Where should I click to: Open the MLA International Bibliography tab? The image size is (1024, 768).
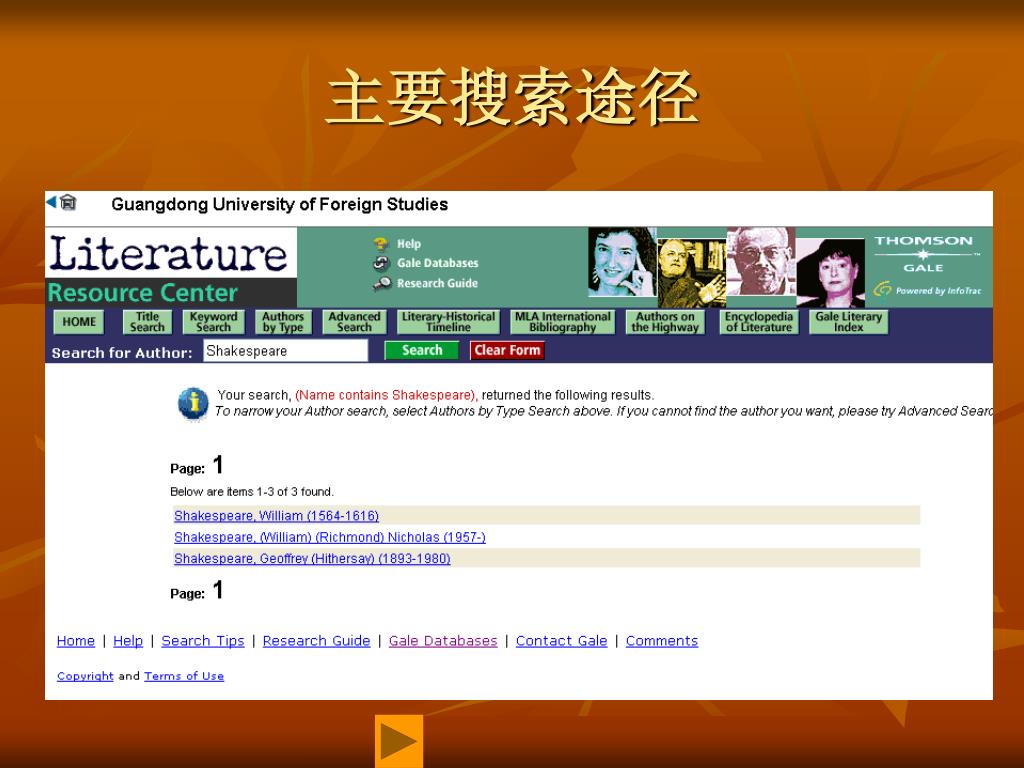point(562,322)
